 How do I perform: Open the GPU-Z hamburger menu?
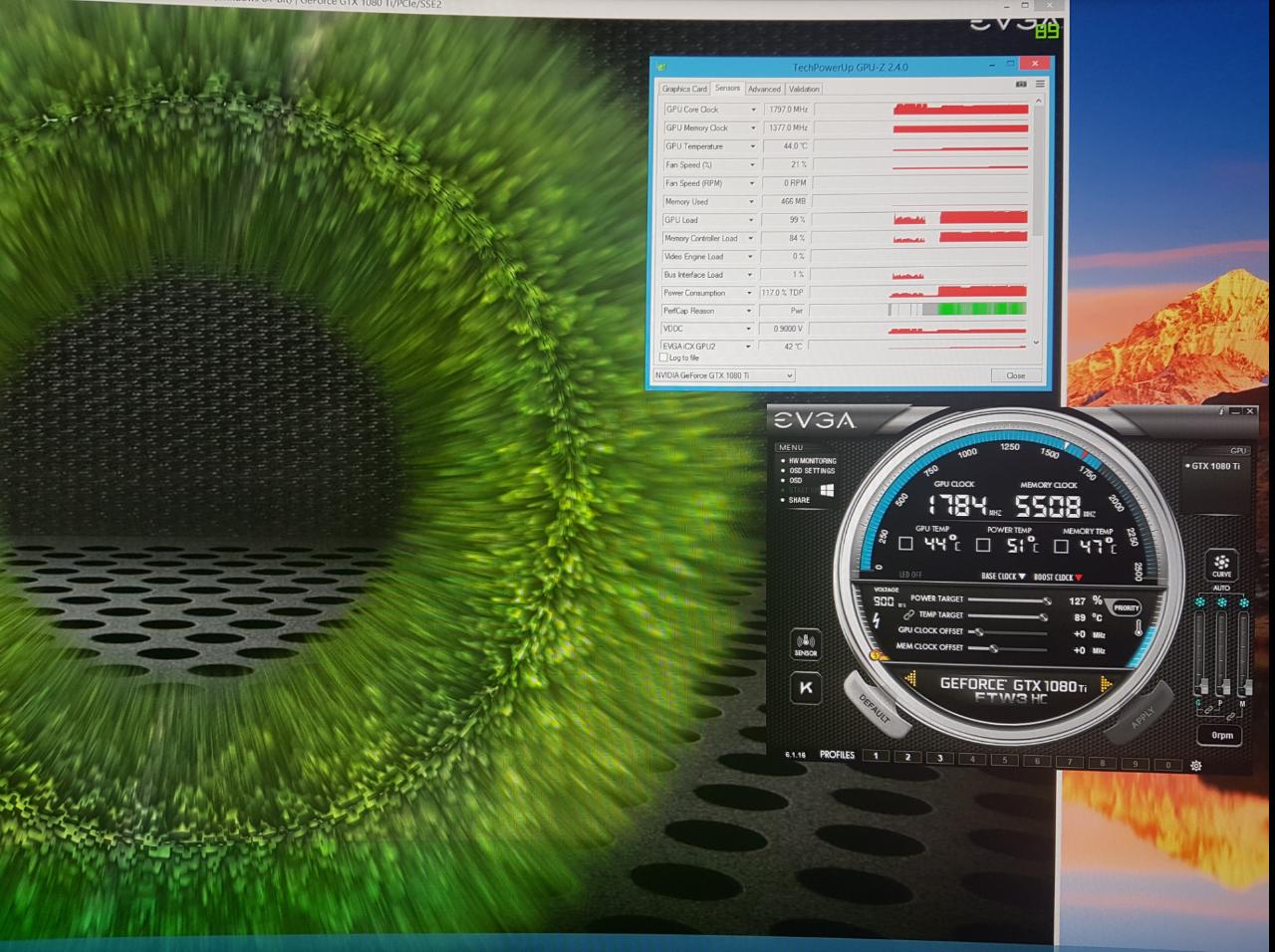pyautogui.click(x=1039, y=85)
